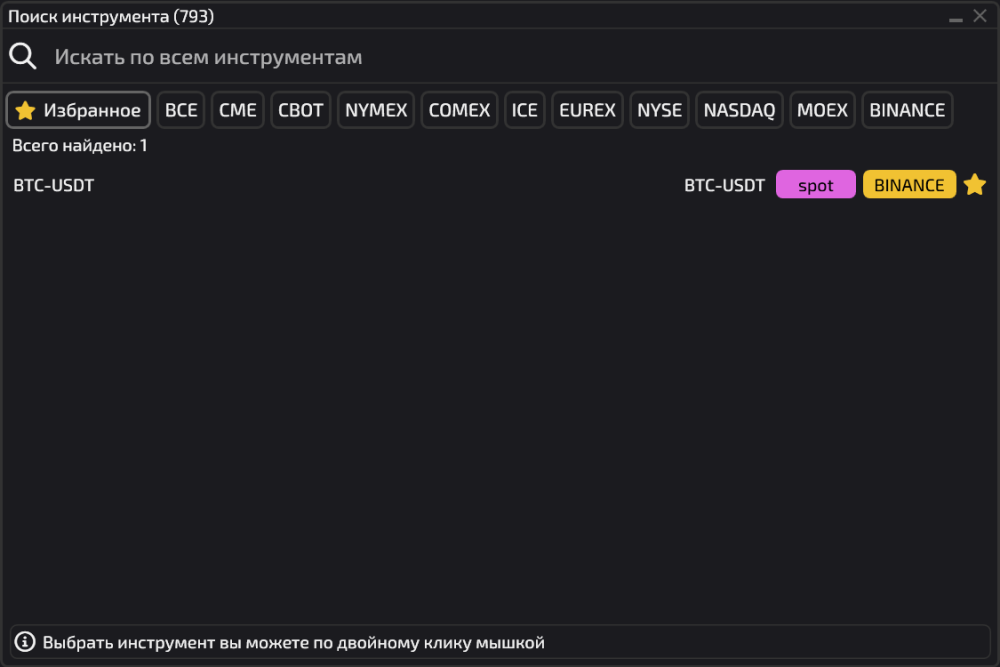Show COMEX exchange instruments

pyautogui.click(x=460, y=110)
